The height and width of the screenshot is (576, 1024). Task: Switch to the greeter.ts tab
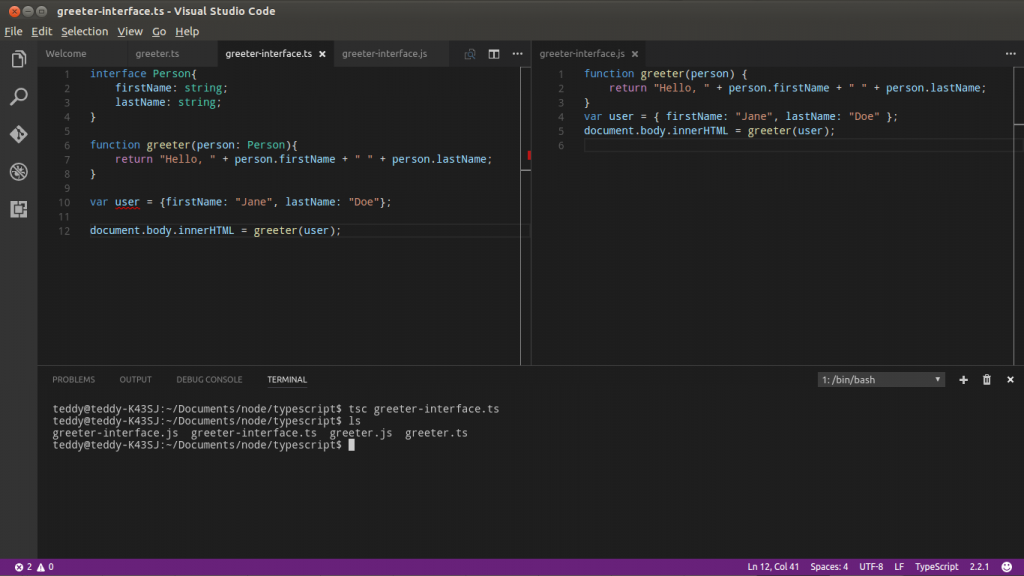point(157,54)
